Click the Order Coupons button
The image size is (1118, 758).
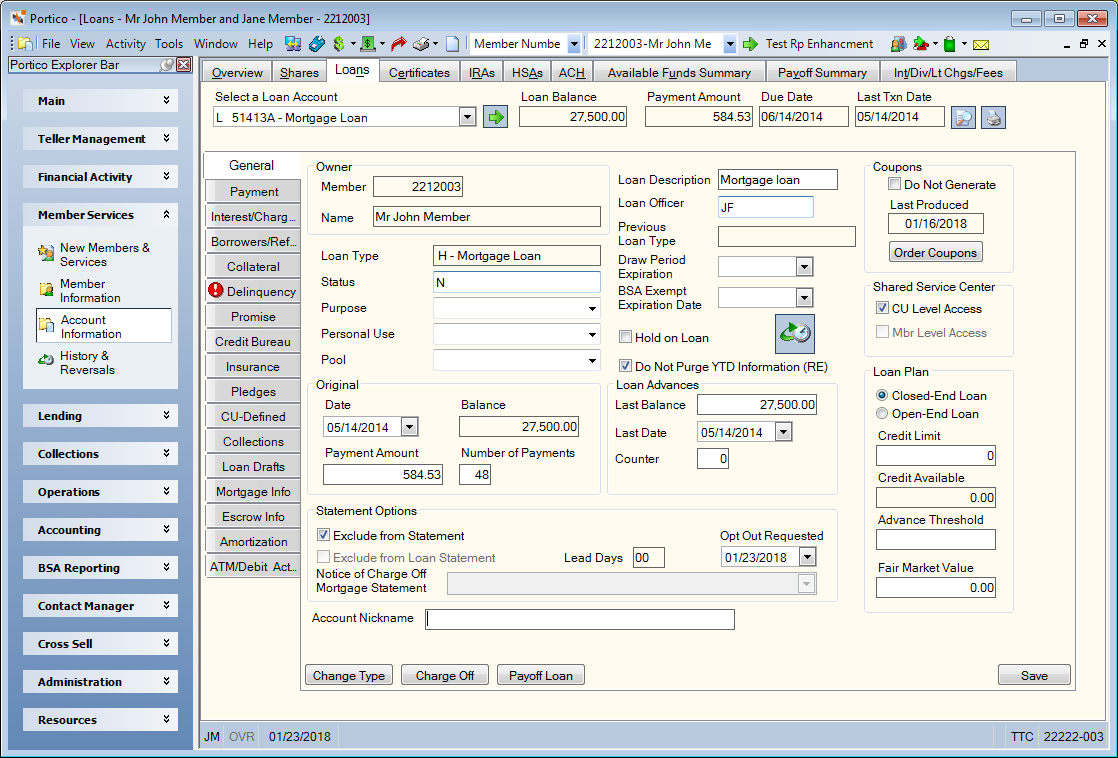(935, 252)
